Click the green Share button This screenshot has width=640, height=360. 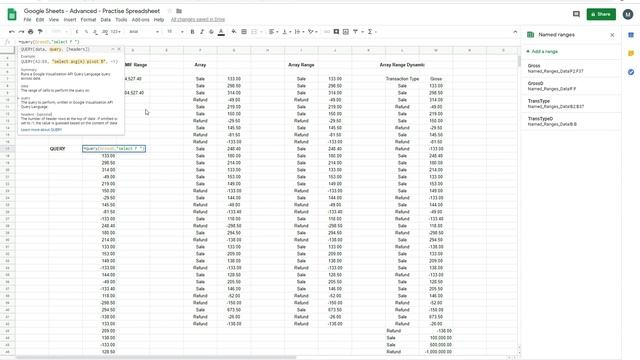(601, 14)
